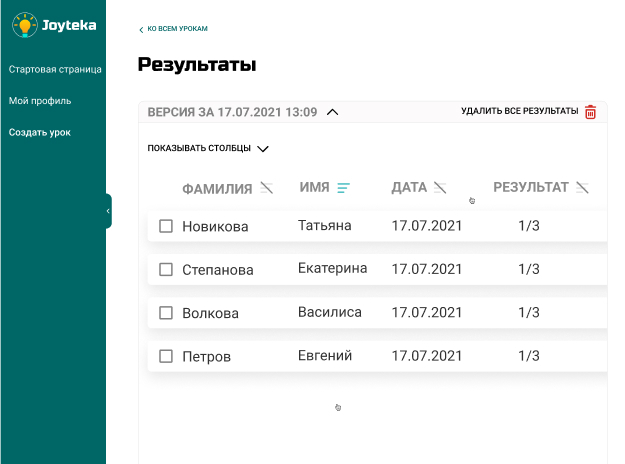Sort by Дата column sort icon
Screen dimensions: 625x464
[x=440, y=187]
